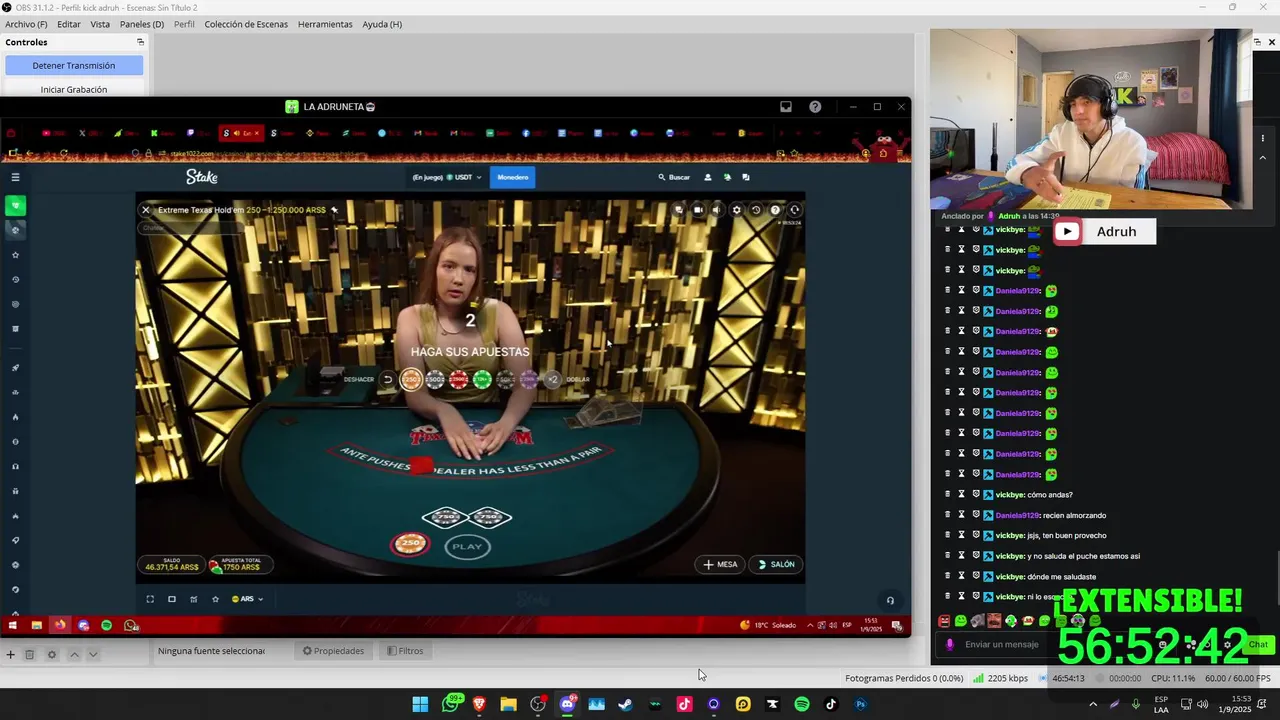The height and width of the screenshot is (720, 1280).
Task: Open Windows Start button
Action: [x=420, y=704]
